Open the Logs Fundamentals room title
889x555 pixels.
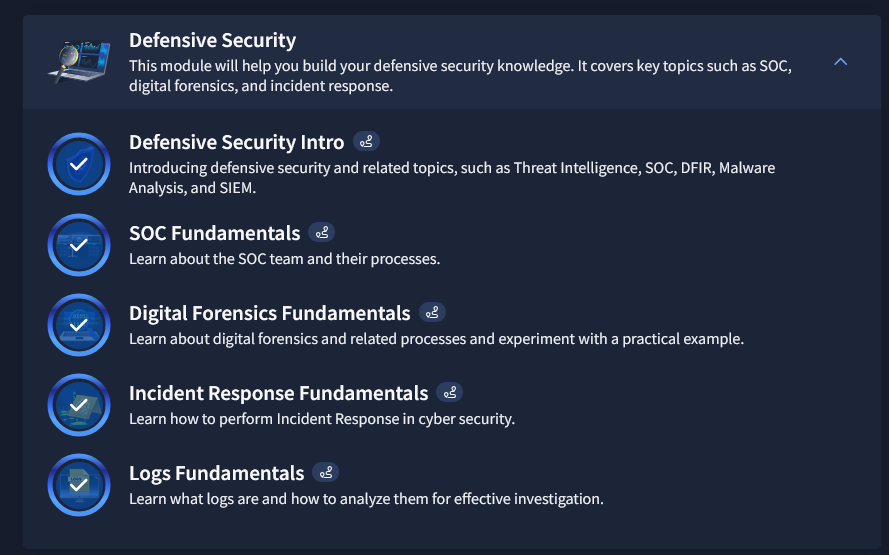[216, 473]
